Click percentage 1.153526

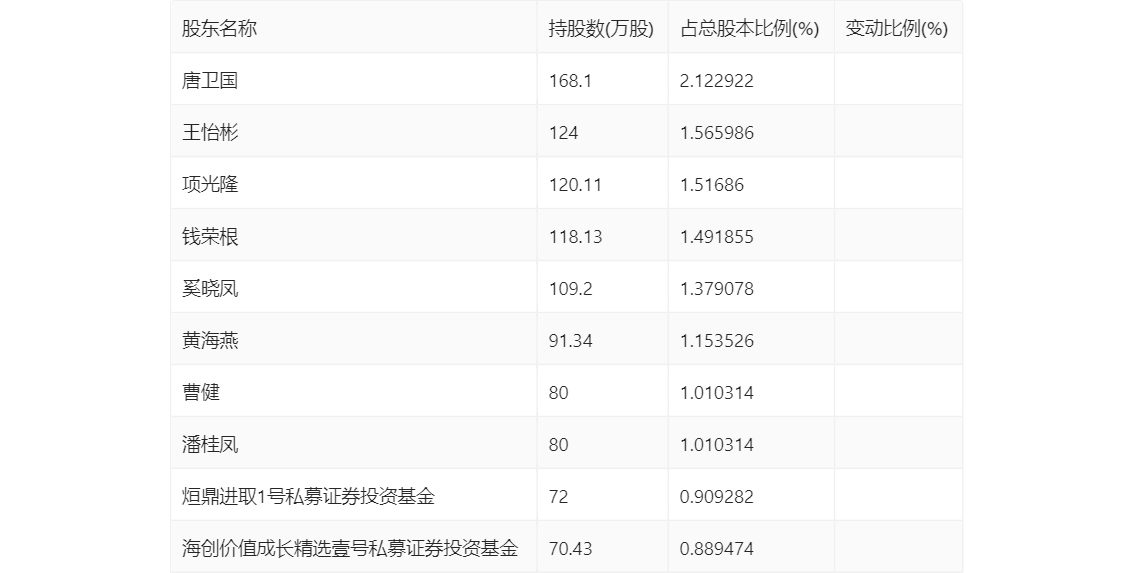pyautogui.click(x=717, y=341)
